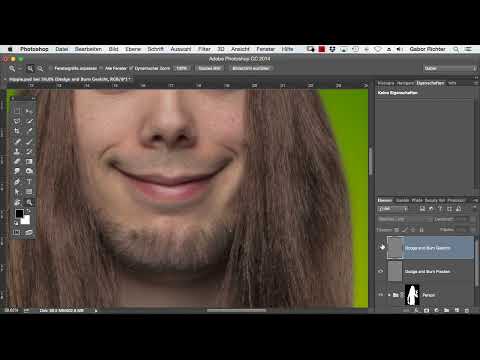This screenshot has height=360, width=480.
Task: Select the Healing Brush tool
Action: point(17,141)
